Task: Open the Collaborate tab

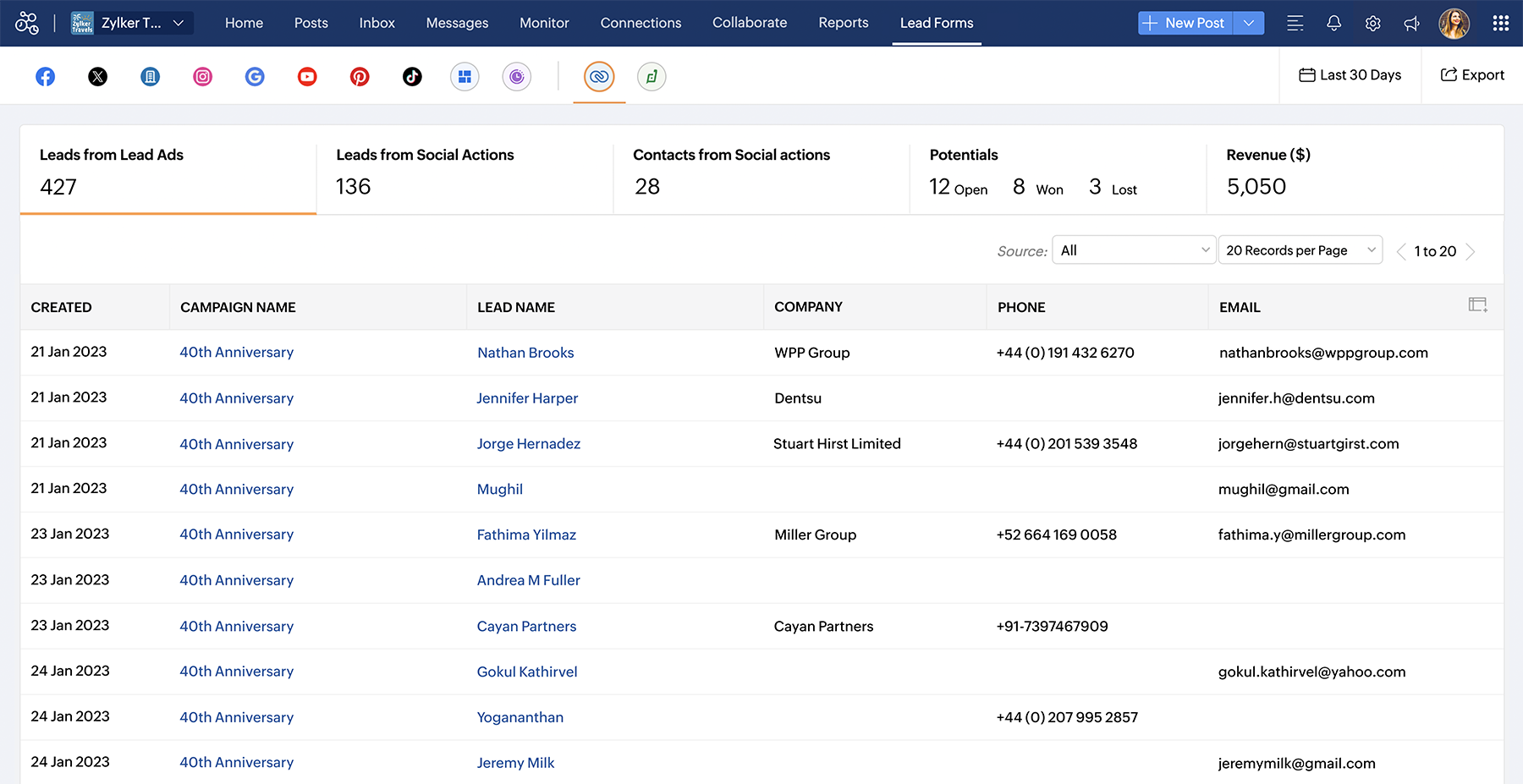Action: point(750,23)
